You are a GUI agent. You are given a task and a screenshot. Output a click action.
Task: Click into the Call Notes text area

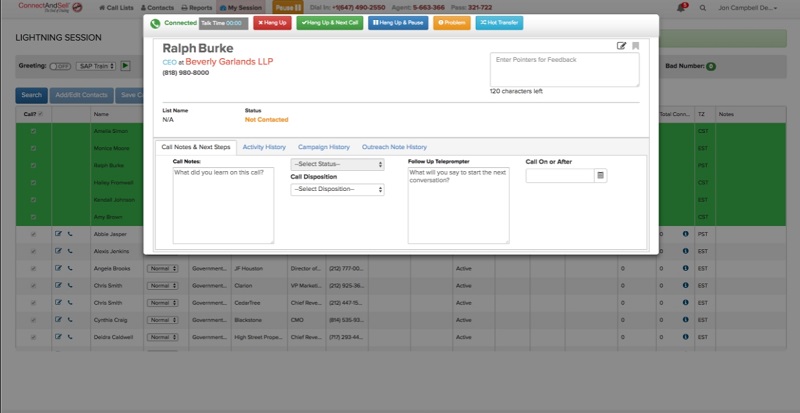pos(223,205)
